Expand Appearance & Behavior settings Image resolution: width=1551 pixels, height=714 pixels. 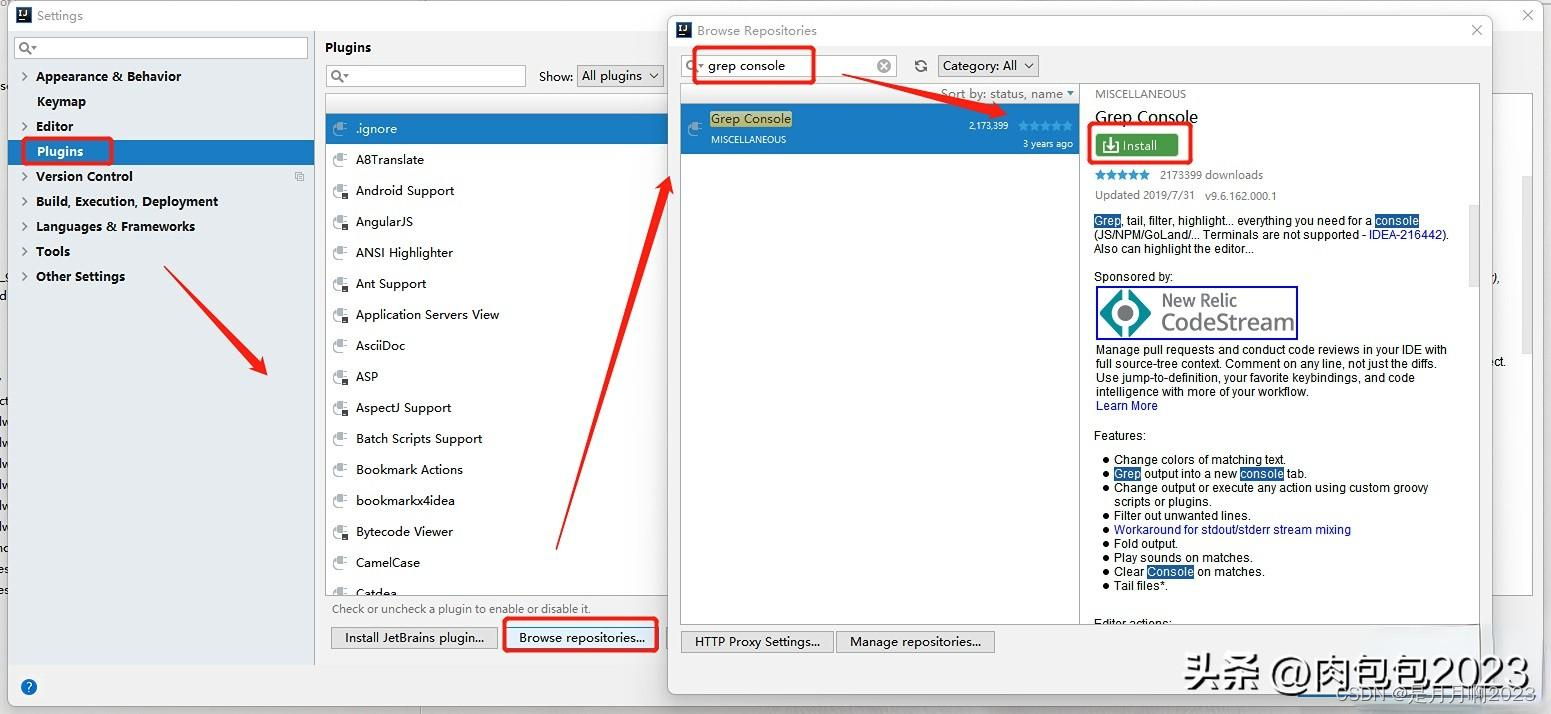[x=24, y=77]
